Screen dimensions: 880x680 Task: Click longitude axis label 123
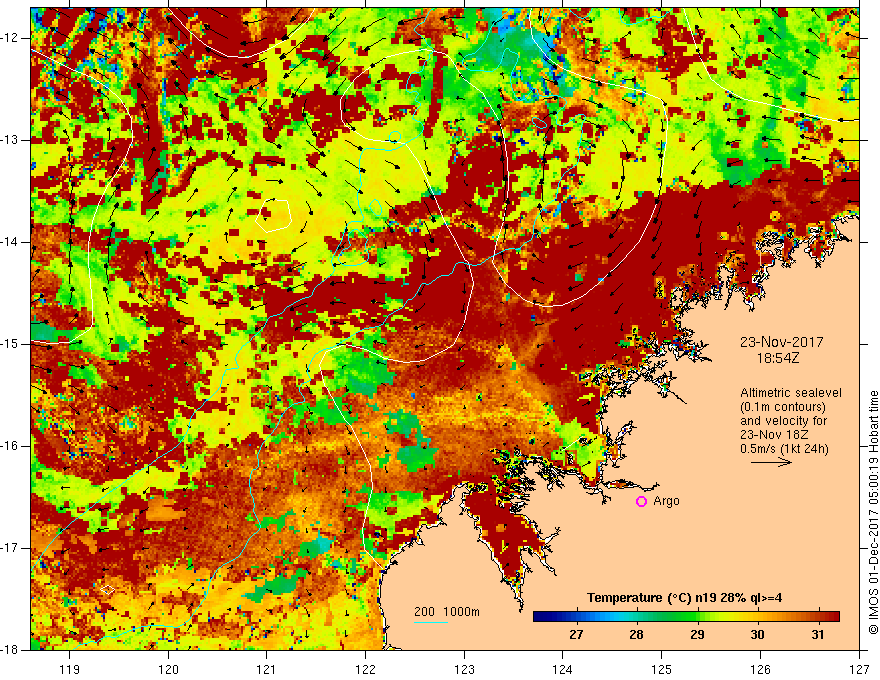click(x=464, y=669)
